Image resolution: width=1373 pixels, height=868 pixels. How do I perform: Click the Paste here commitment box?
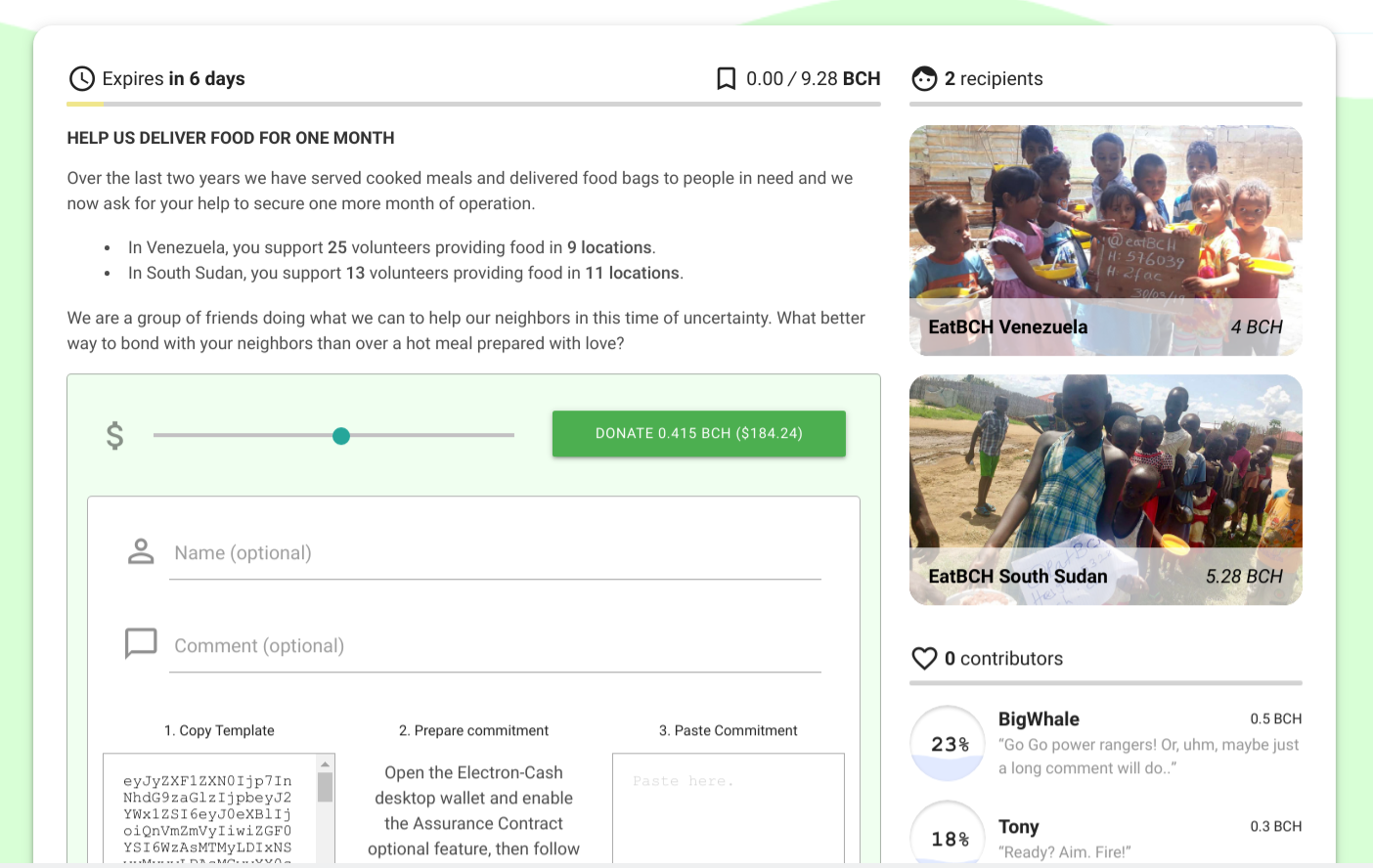(729, 808)
